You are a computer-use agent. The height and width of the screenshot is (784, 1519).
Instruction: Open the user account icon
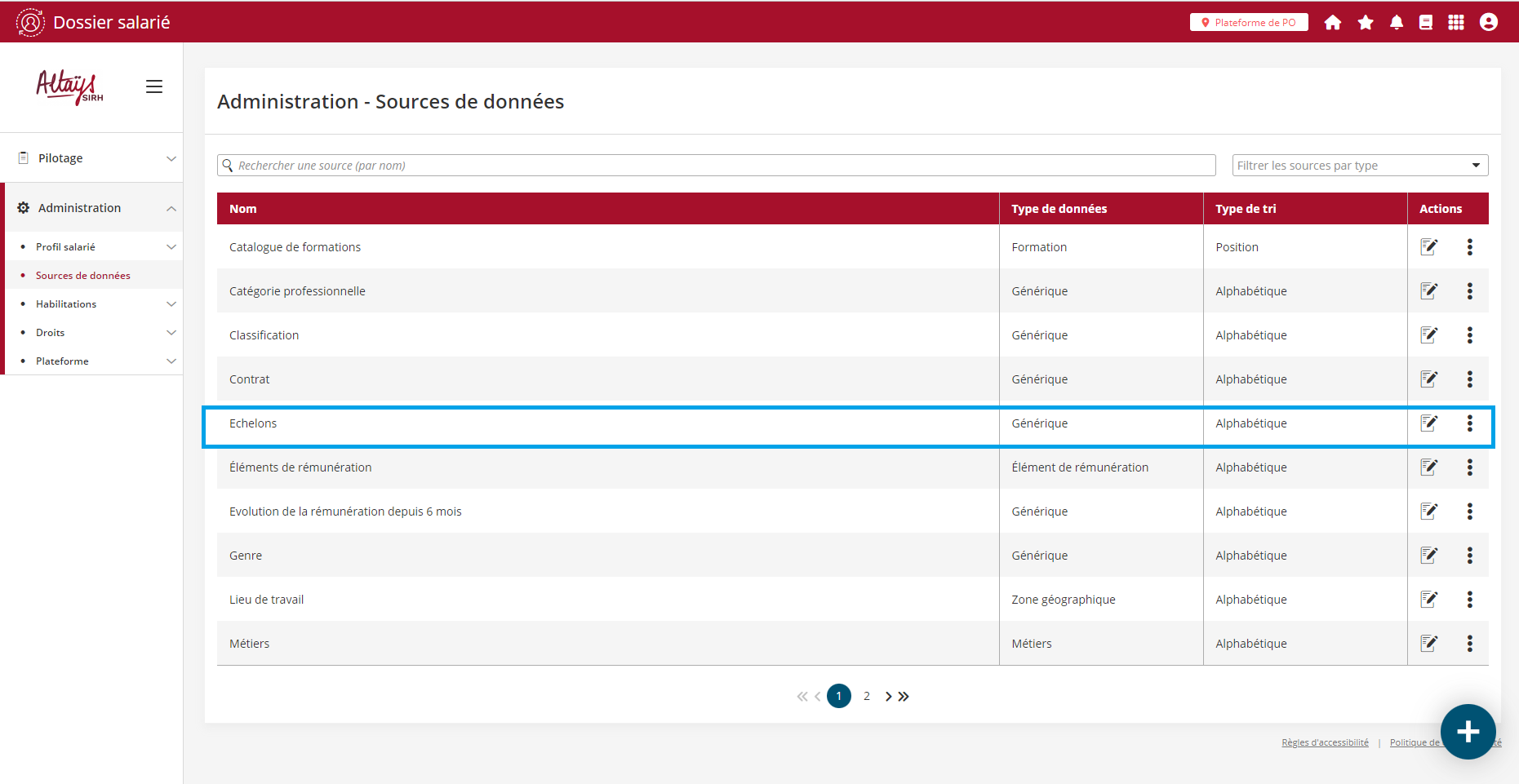coord(1488,23)
